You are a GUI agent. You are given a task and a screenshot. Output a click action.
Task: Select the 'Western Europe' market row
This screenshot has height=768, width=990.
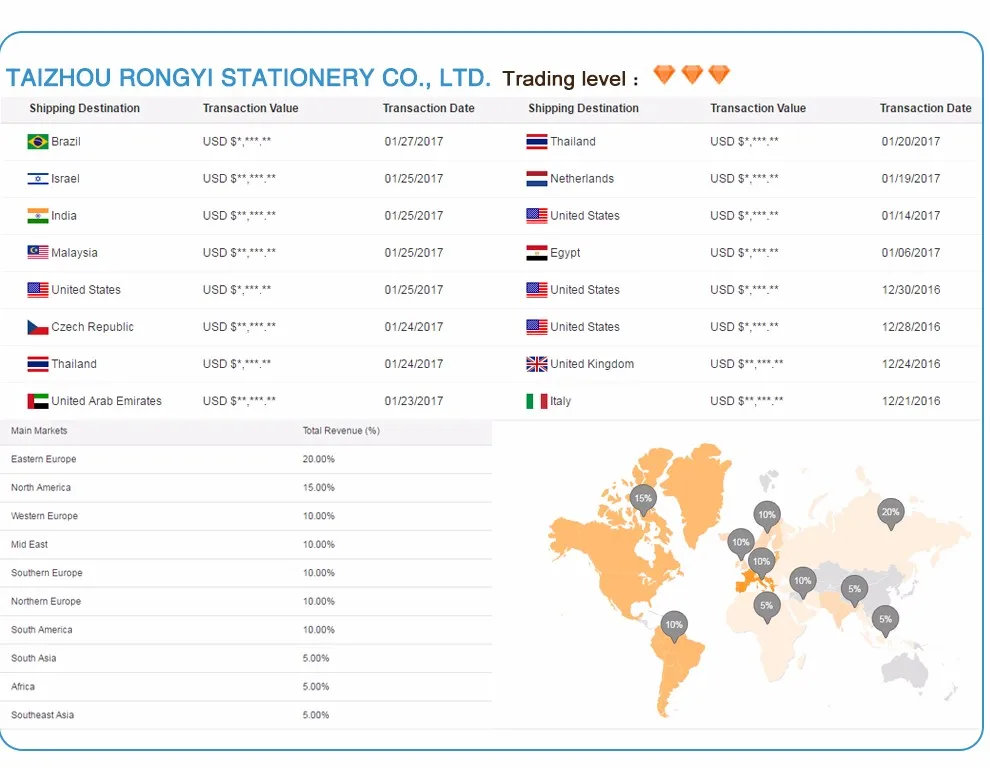pos(246,516)
